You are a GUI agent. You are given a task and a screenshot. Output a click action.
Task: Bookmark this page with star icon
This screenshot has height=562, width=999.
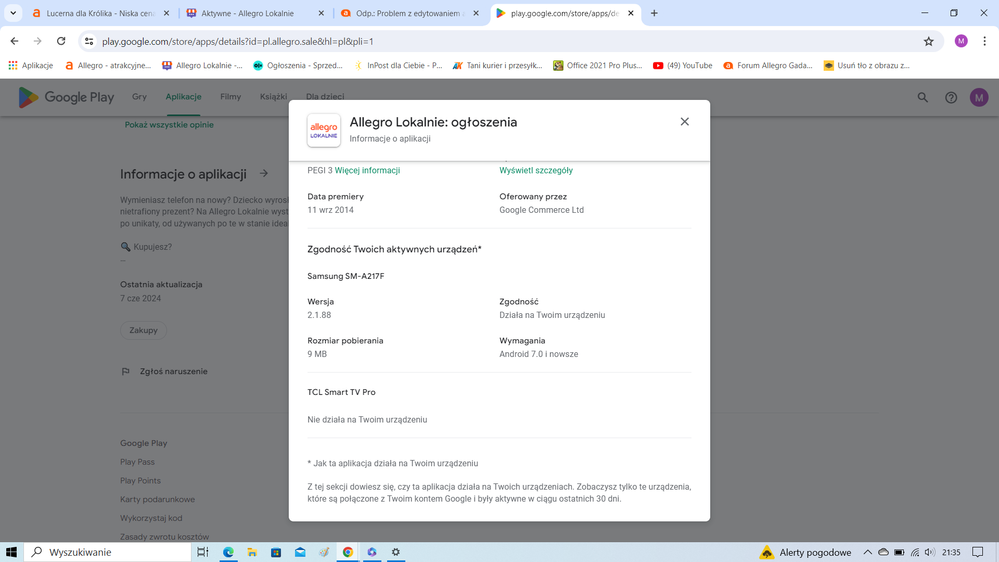(x=928, y=41)
